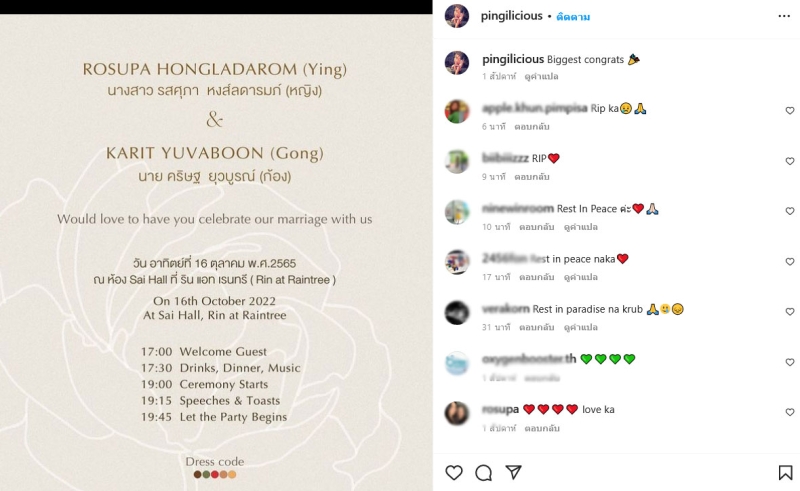Like the 'Rest in paradise na krub' comment
The width and height of the screenshot is (800, 491).
point(790,311)
